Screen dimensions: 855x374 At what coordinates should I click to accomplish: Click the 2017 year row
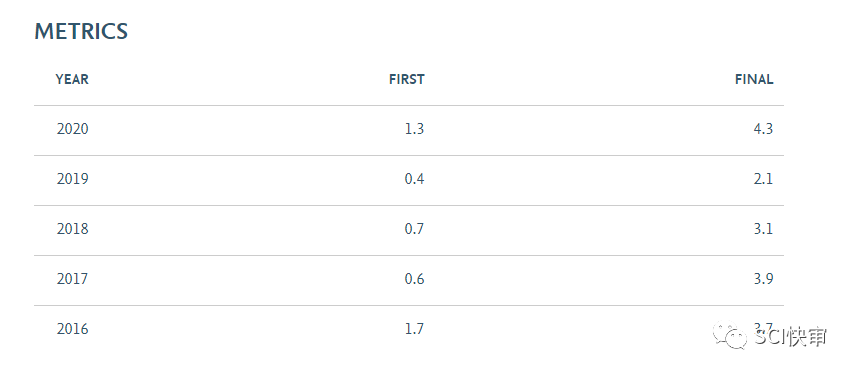[409, 280]
